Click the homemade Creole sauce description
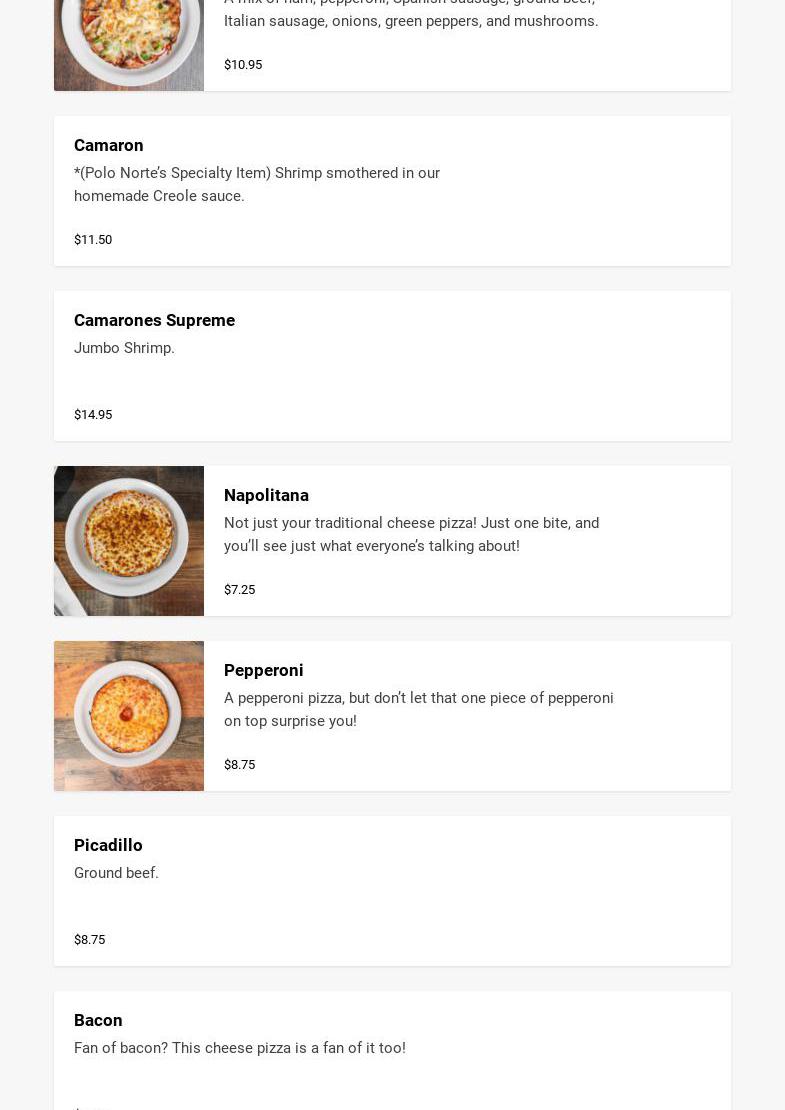Screen dimensions: 785x1110 (257, 184)
